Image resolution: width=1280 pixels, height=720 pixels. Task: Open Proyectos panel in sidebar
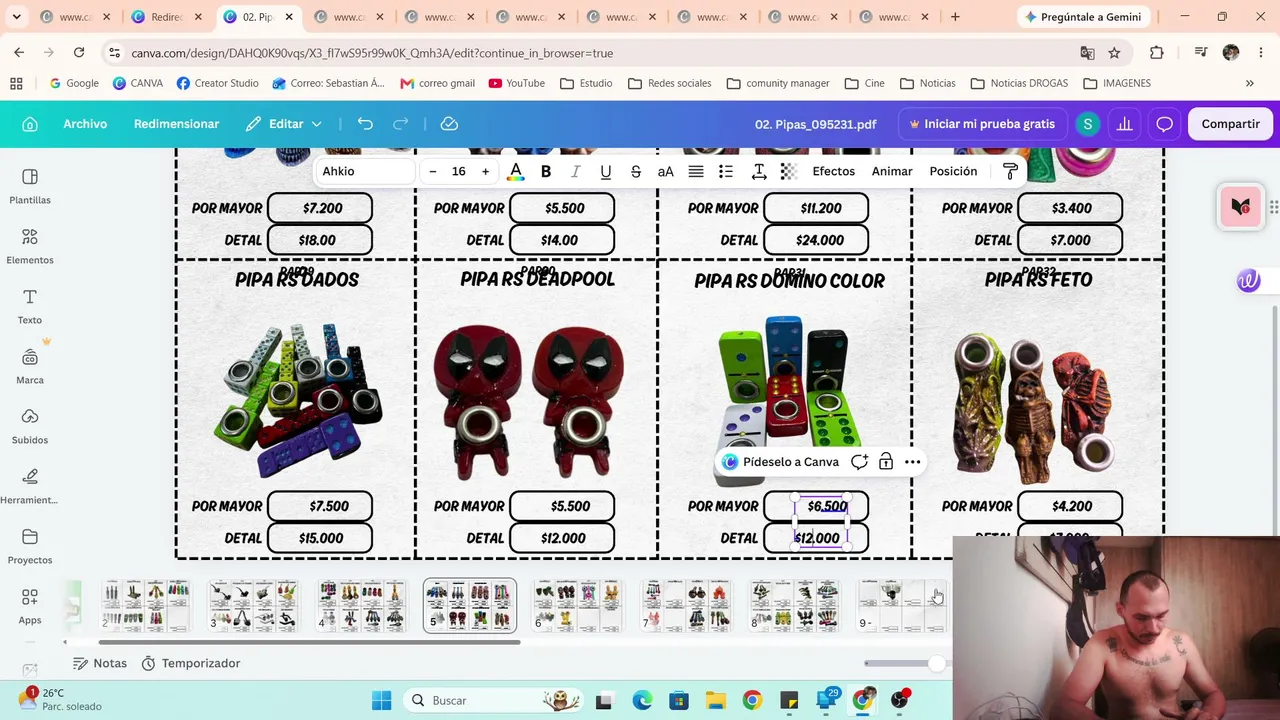tap(30, 546)
